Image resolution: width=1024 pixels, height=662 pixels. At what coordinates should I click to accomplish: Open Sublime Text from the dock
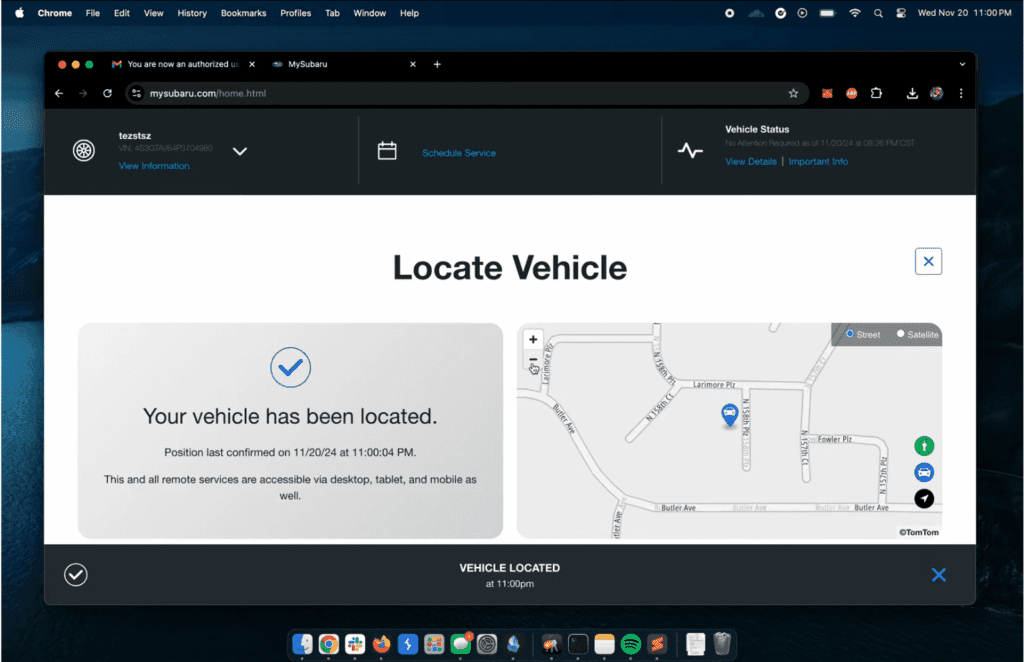pos(657,644)
